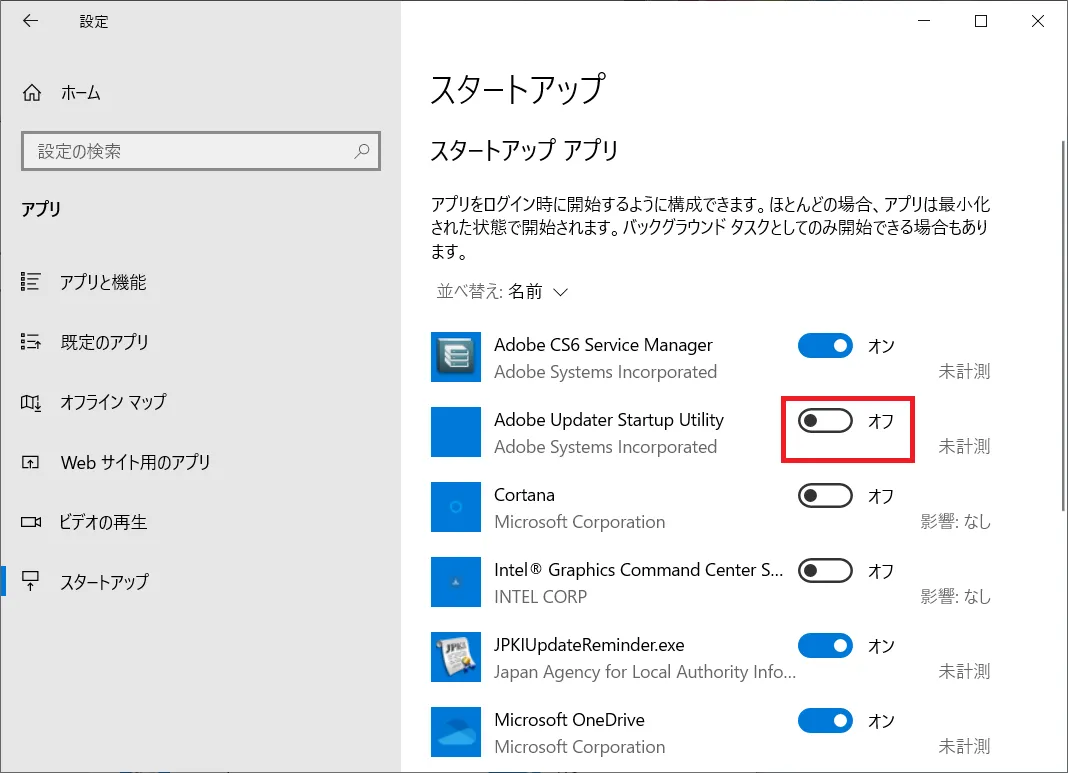1068x773 pixels.
Task: Minimize the 設定 window
Action: 924,21
